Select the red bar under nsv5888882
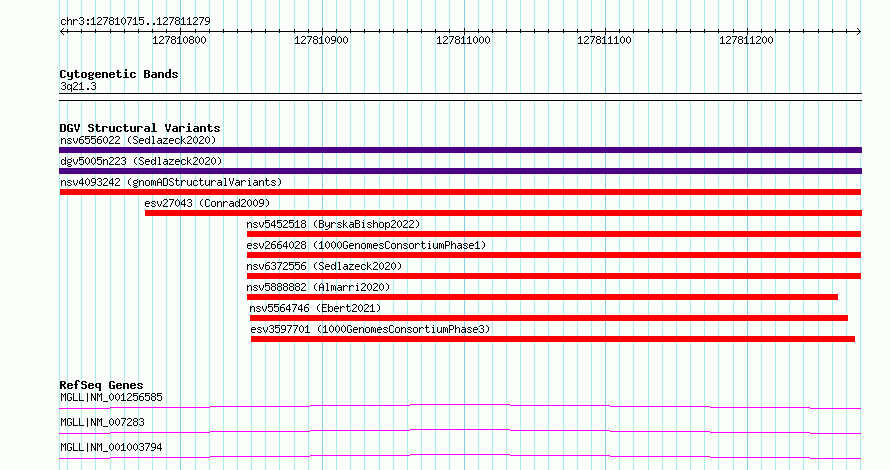890x470 pixels. (x=543, y=297)
